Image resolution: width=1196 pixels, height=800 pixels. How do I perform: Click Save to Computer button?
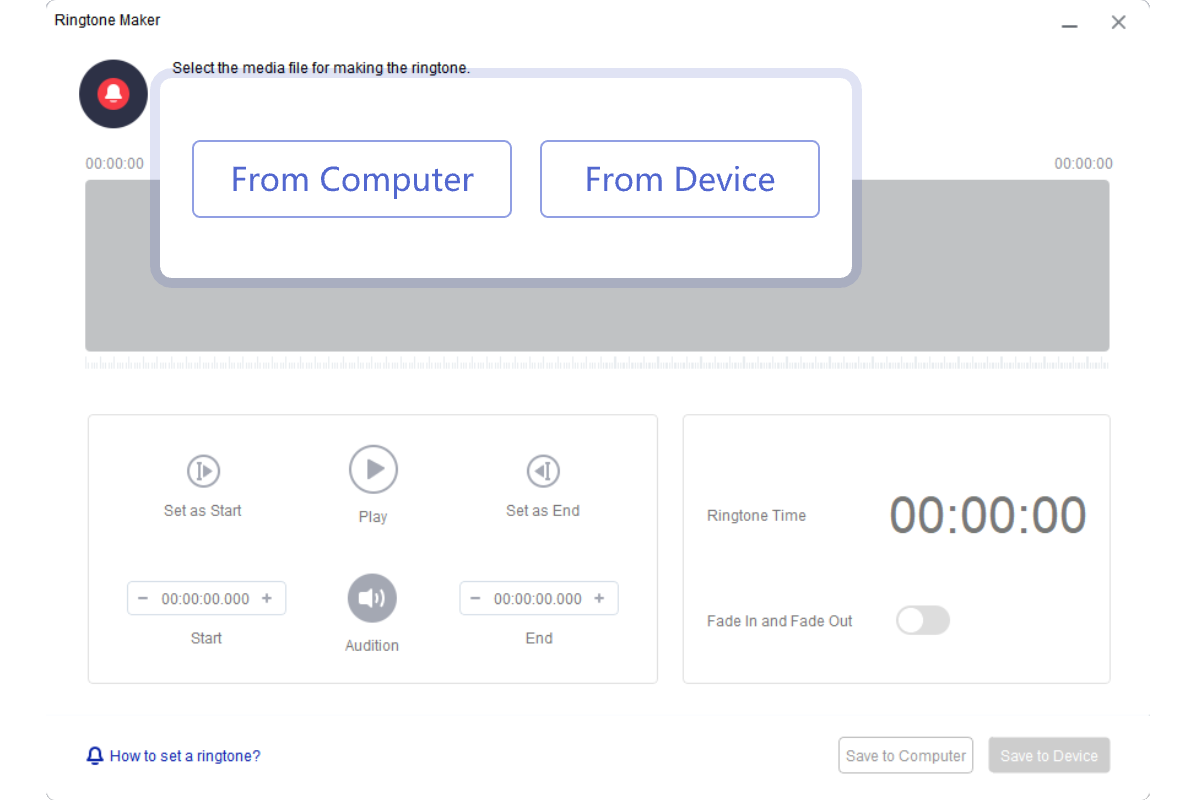pyautogui.click(x=906, y=756)
